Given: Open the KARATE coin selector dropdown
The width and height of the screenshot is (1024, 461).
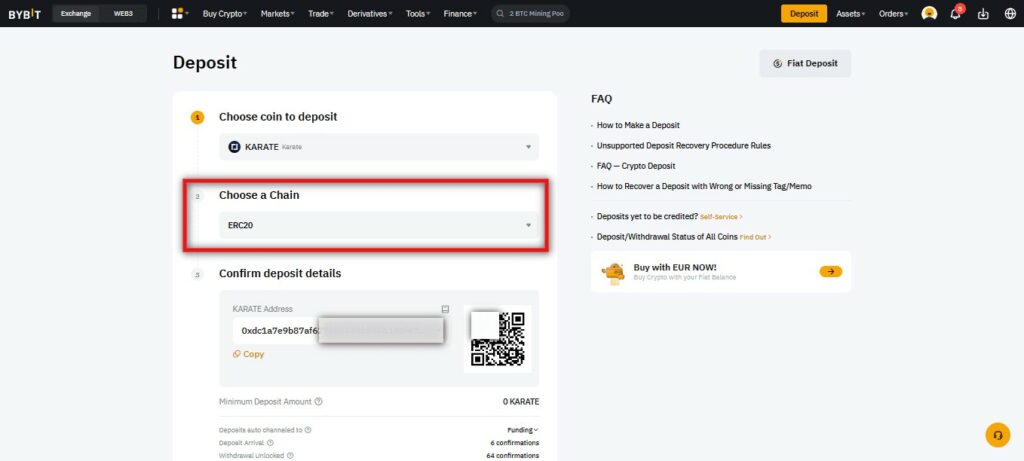Looking at the screenshot, I should [x=379, y=147].
